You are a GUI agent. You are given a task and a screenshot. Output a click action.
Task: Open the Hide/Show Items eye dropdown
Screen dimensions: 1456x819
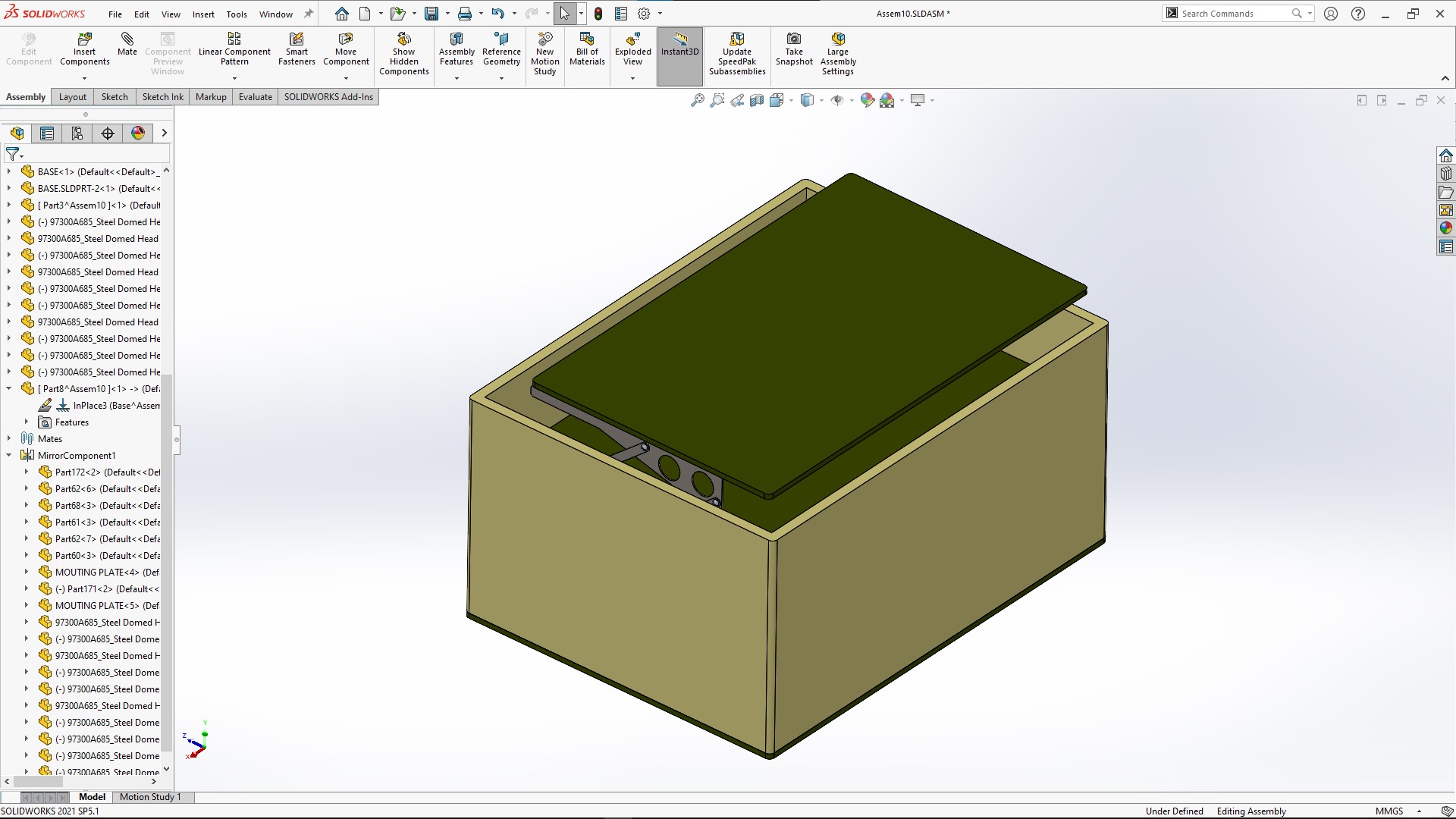click(x=852, y=99)
